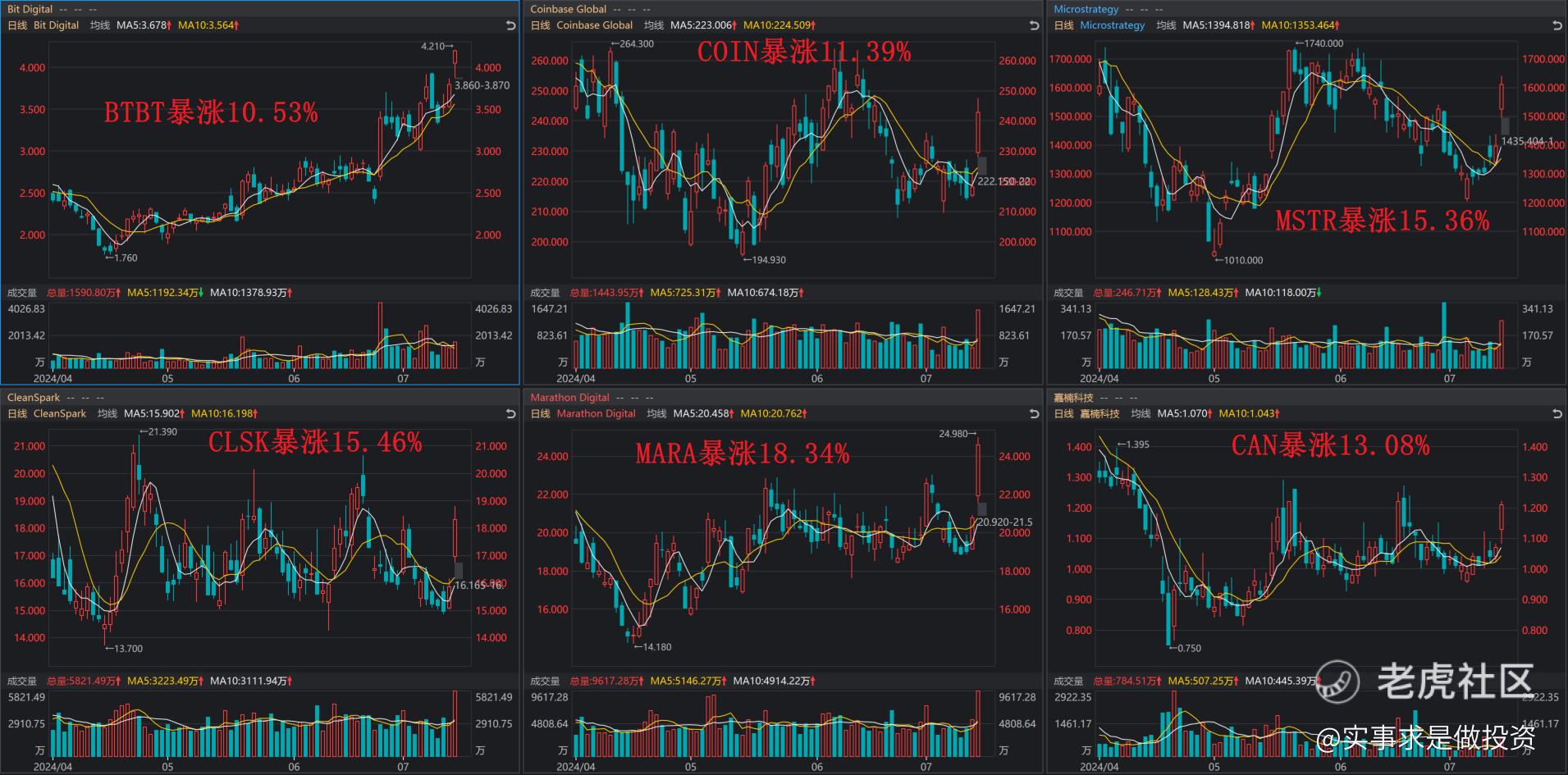Screen dimensions: 1568x775
Task: Open the 日线 period selector in the Bit Digital panel
Action: click(x=17, y=25)
